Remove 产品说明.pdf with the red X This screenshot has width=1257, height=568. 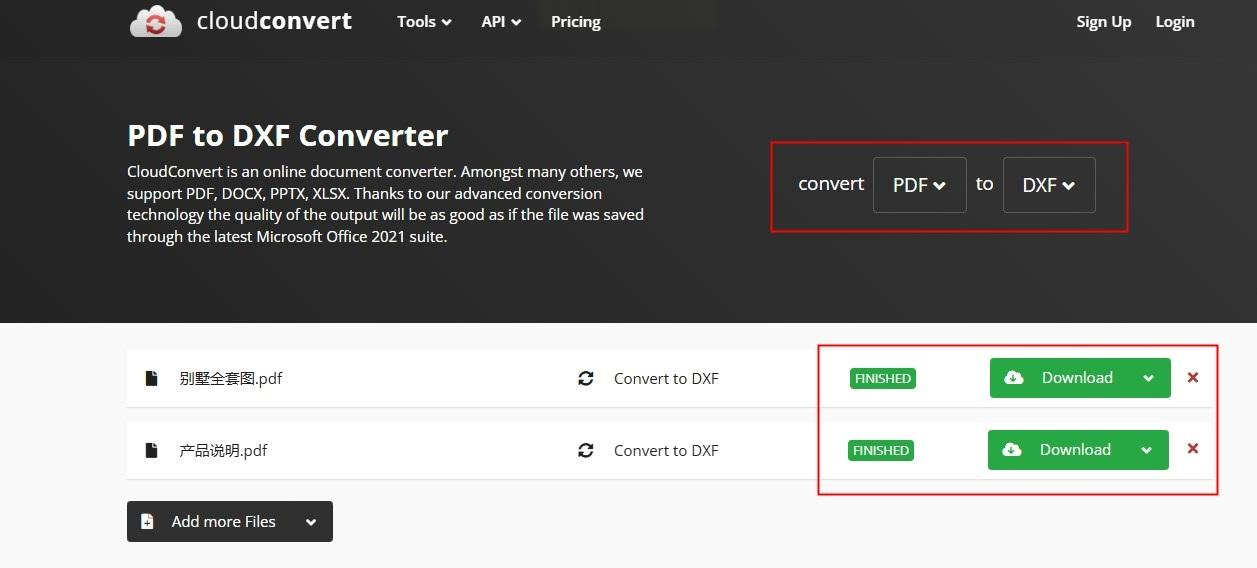click(x=1192, y=449)
